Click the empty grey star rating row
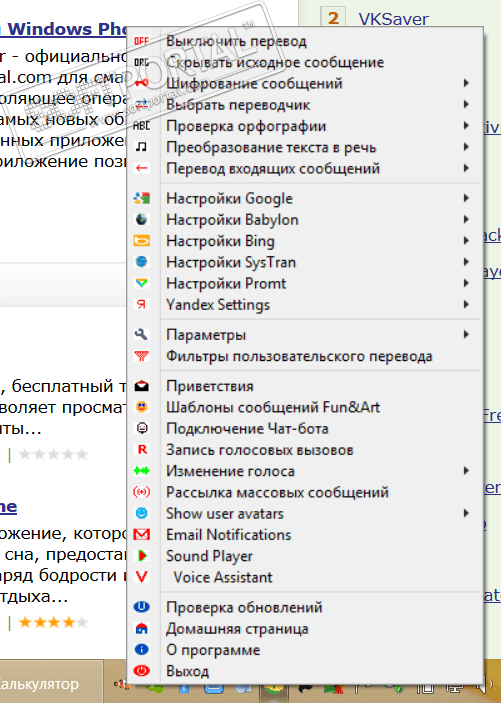 (53, 455)
